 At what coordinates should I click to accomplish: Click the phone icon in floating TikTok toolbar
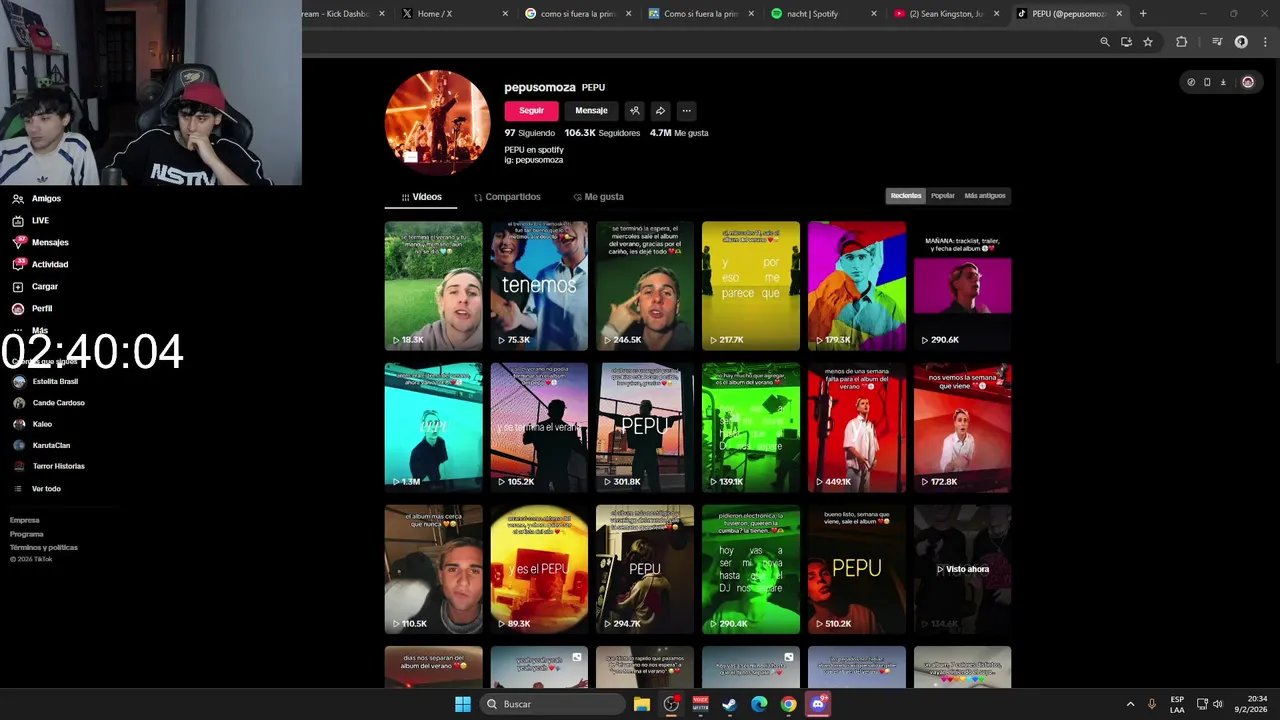click(1207, 82)
